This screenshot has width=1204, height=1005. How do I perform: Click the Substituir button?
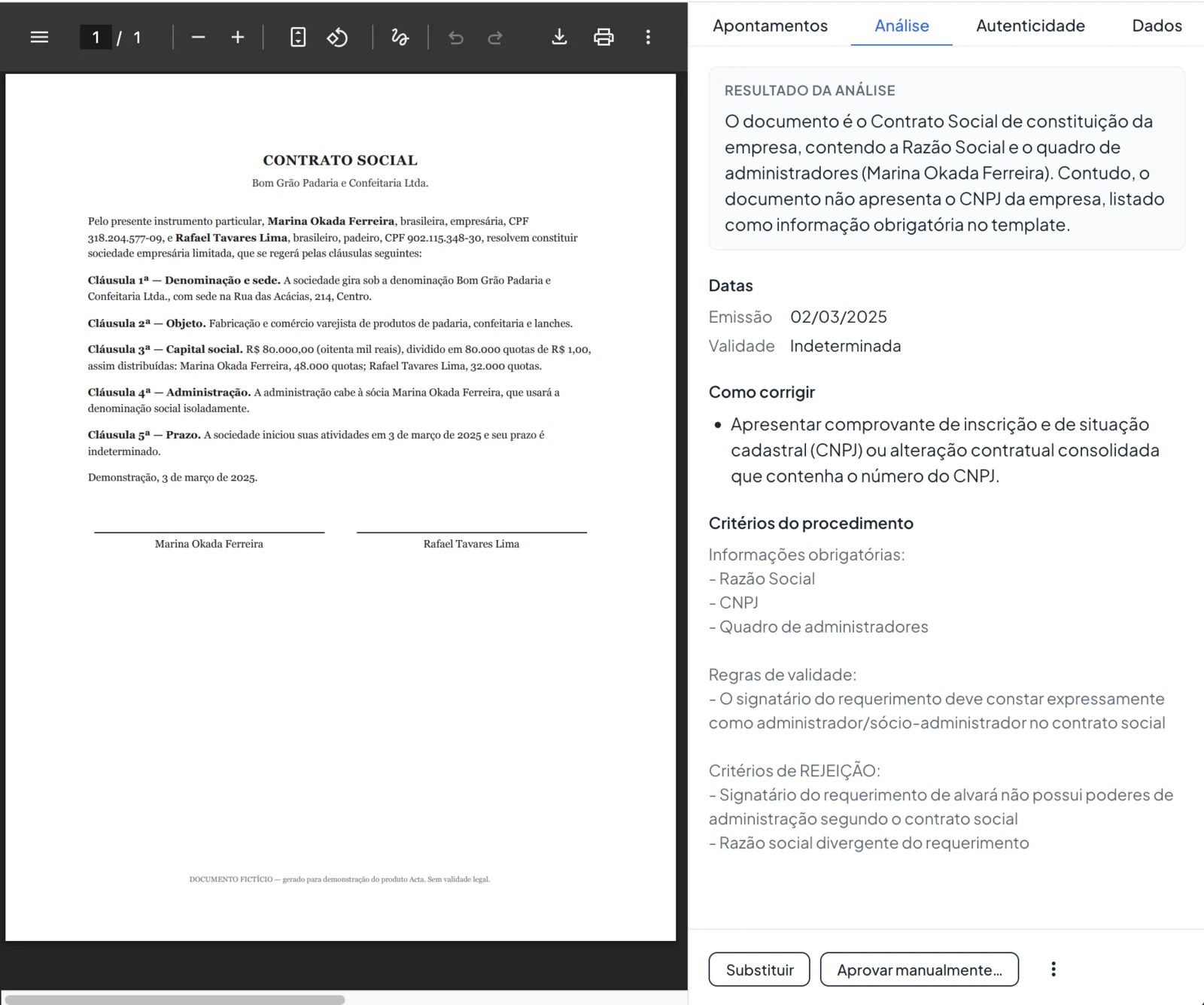(x=759, y=970)
